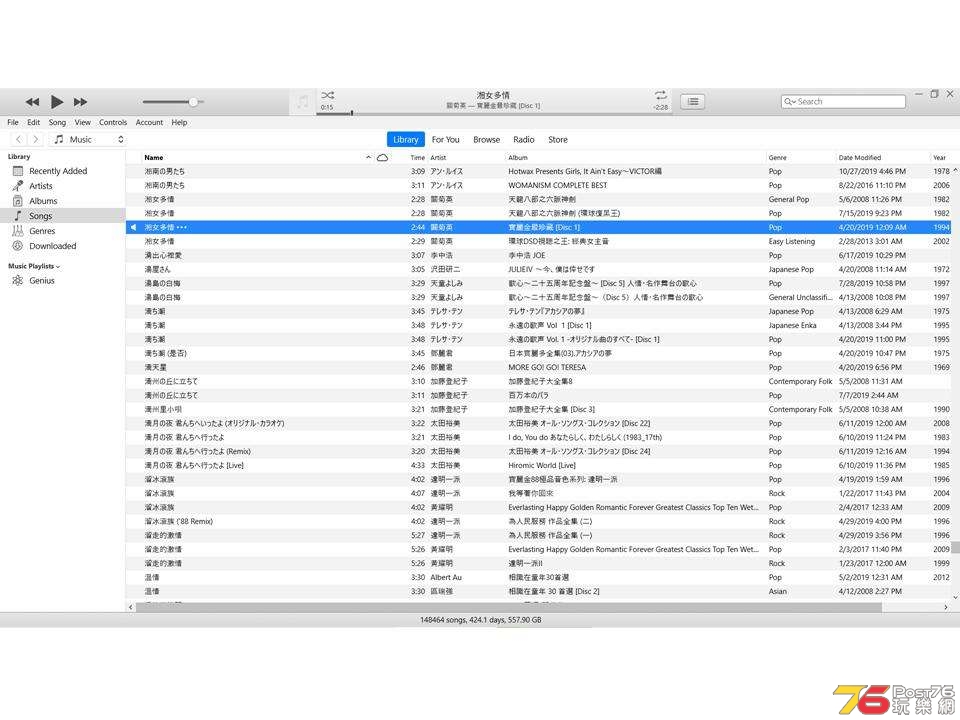The image size is (960, 720).
Task: Toggle the Shuffle icon
Action: [x=328, y=95]
